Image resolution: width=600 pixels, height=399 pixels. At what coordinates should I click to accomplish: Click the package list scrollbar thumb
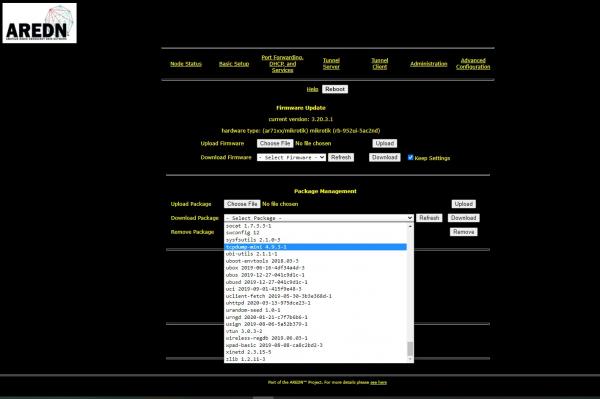[410, 349]
